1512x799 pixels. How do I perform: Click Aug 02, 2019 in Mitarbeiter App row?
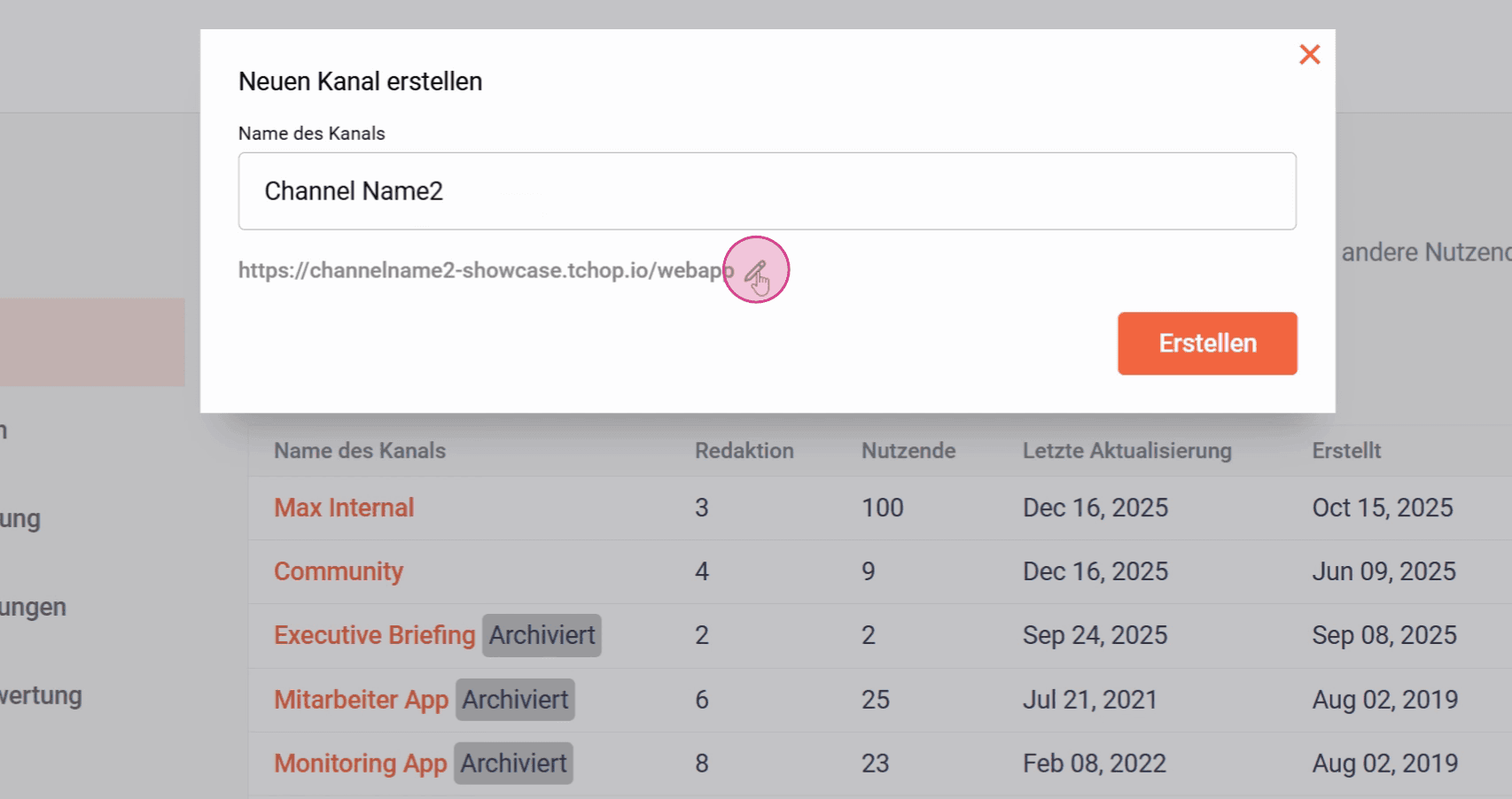1384,700
